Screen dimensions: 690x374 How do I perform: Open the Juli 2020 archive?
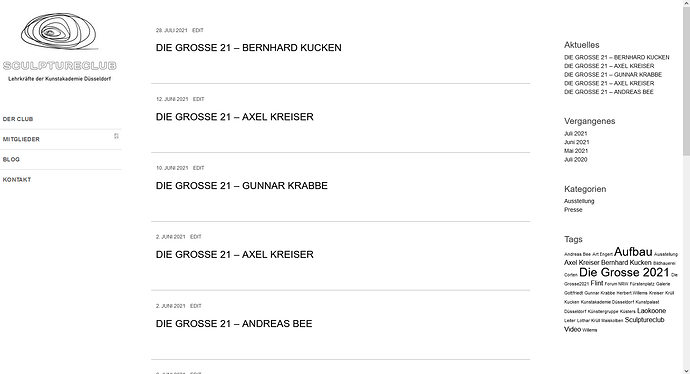[x=576, y=160]
